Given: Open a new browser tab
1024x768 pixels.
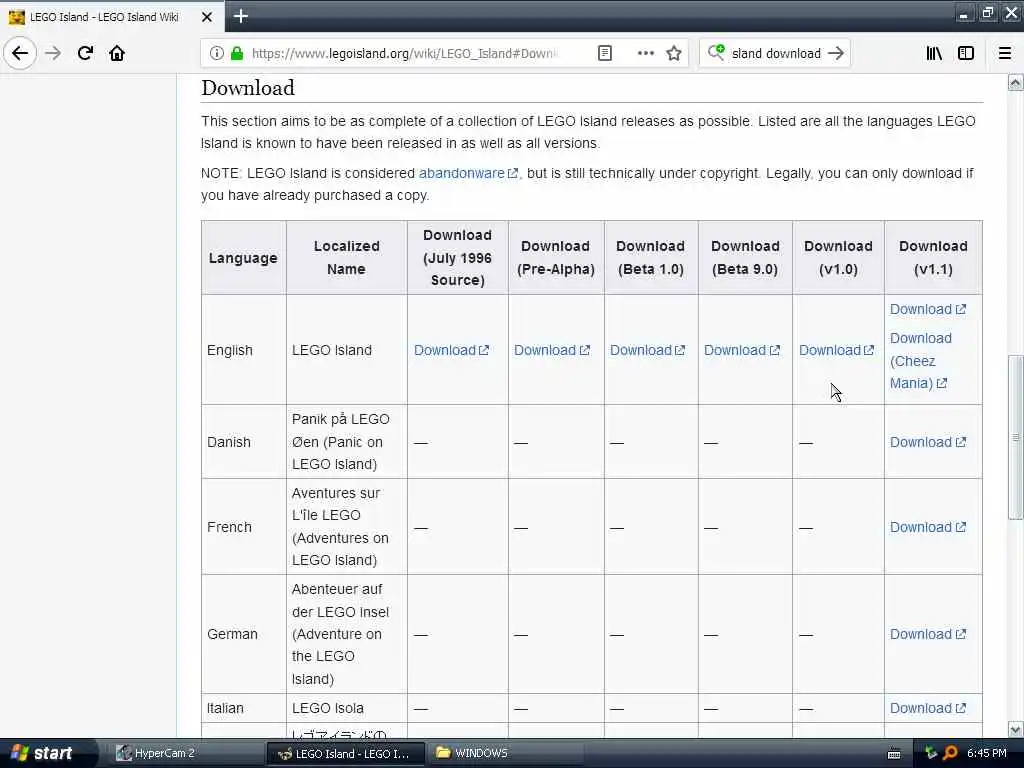Looking at the screenshot, I should (241, 16).
